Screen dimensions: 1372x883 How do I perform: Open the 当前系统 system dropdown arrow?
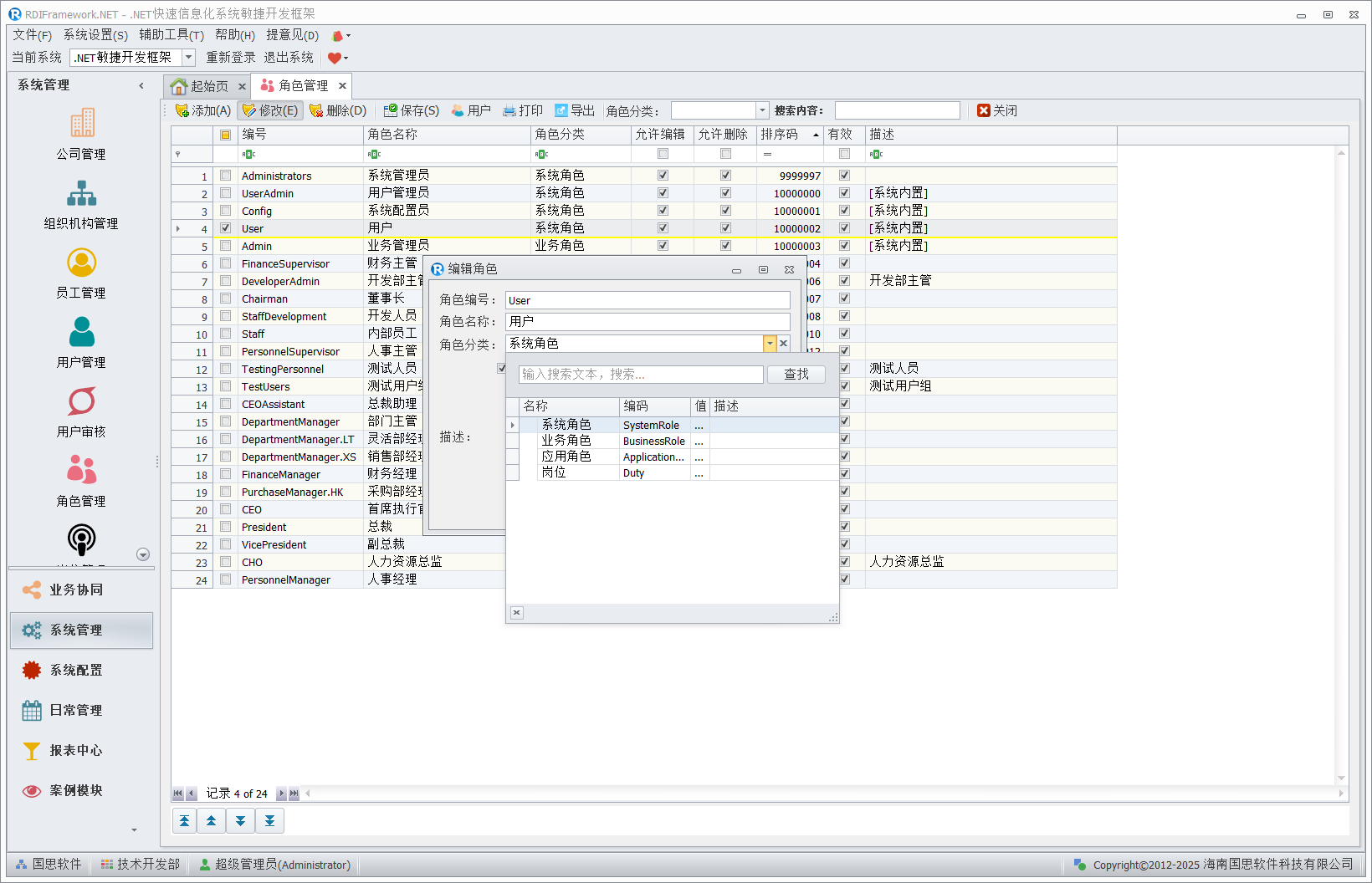(x=189, y=57)
